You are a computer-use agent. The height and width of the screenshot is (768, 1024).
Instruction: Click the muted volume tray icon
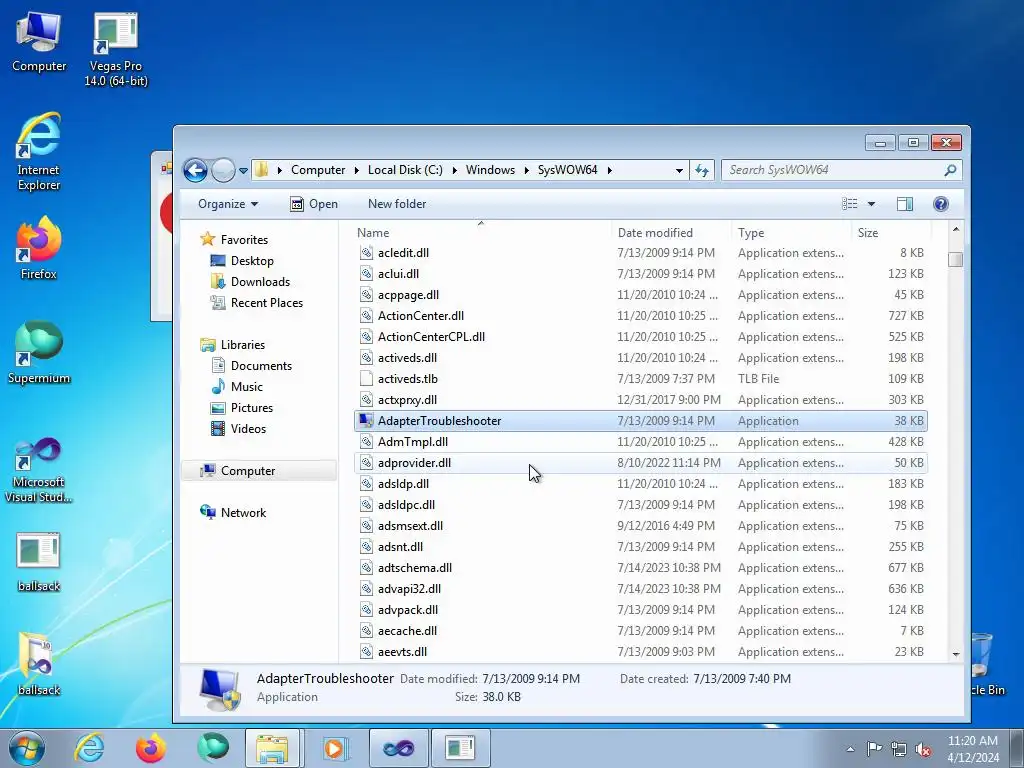click(923, 749)
